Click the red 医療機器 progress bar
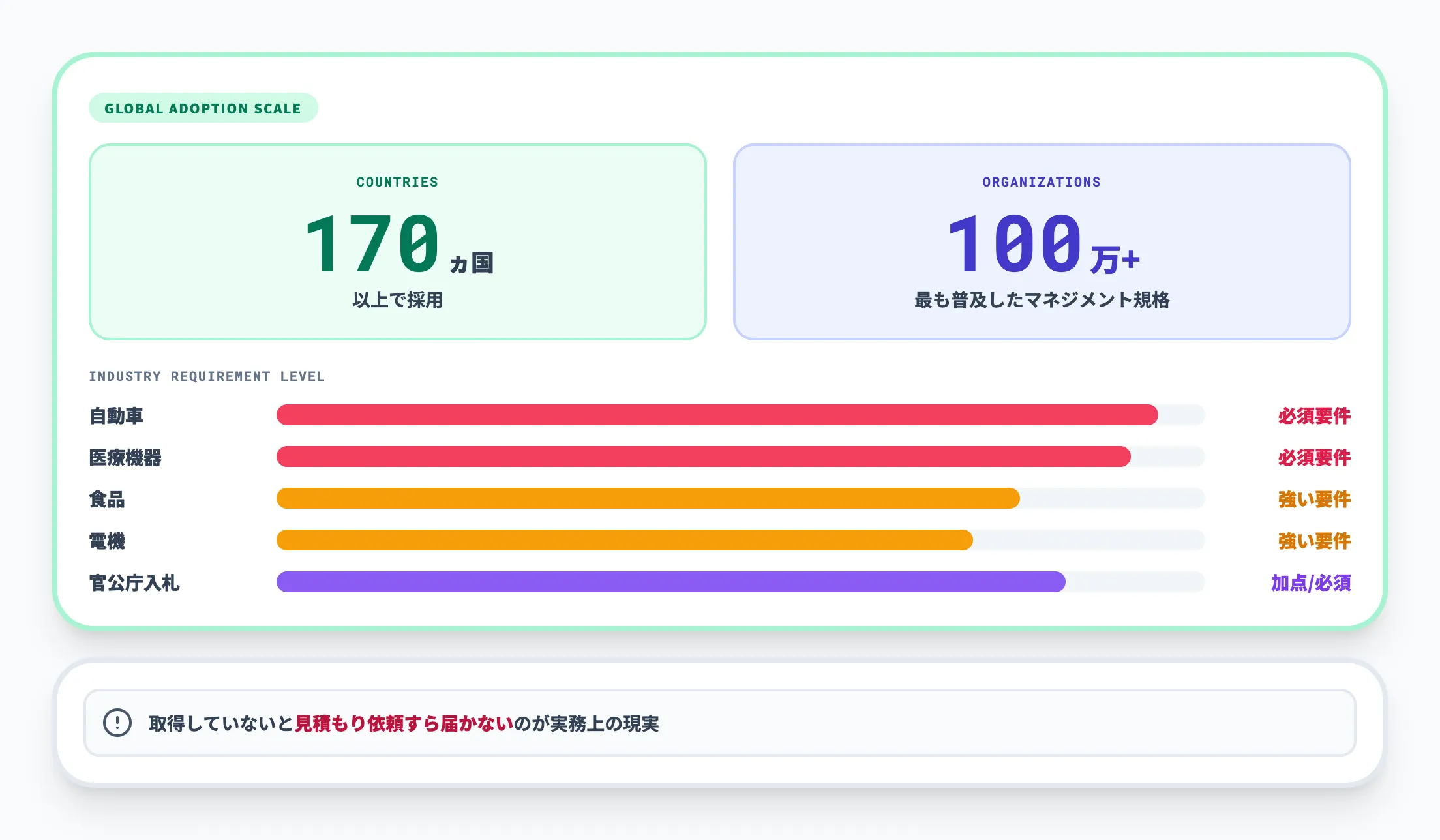 pos(703,457)
